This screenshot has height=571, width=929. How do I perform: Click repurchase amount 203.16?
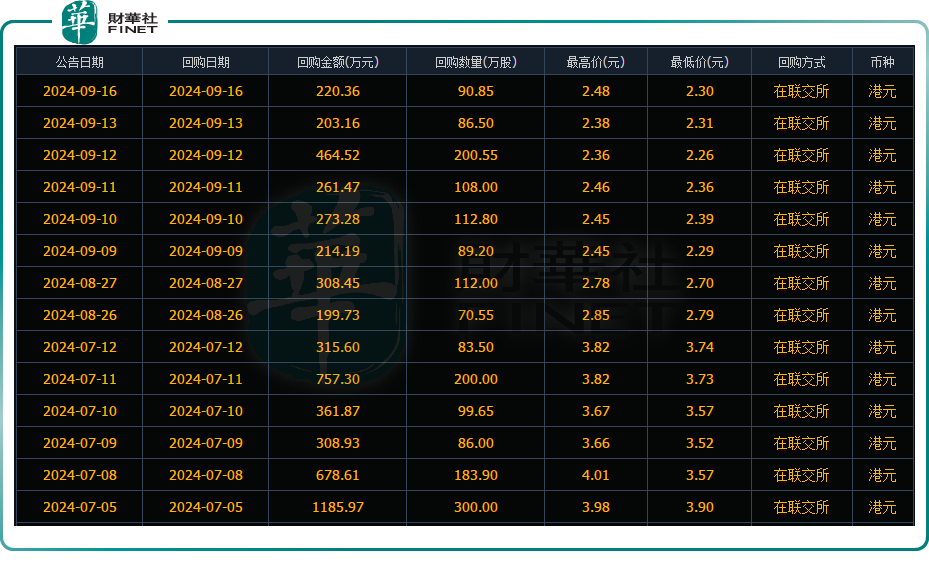338,123
